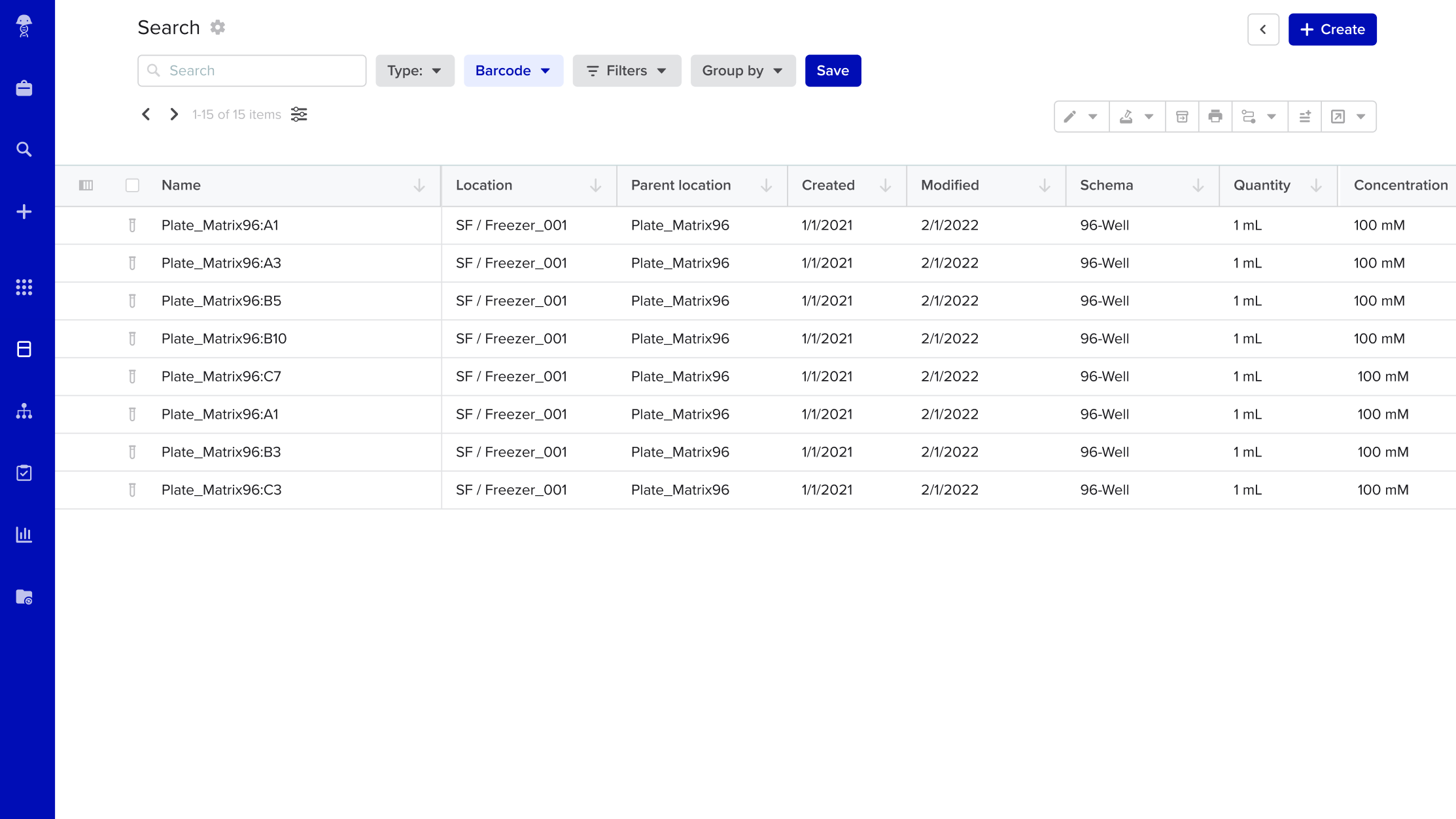Screen dimensions: 1456x819
Task: Open display options sliders icon beside item count
Action: pos(299,114)
